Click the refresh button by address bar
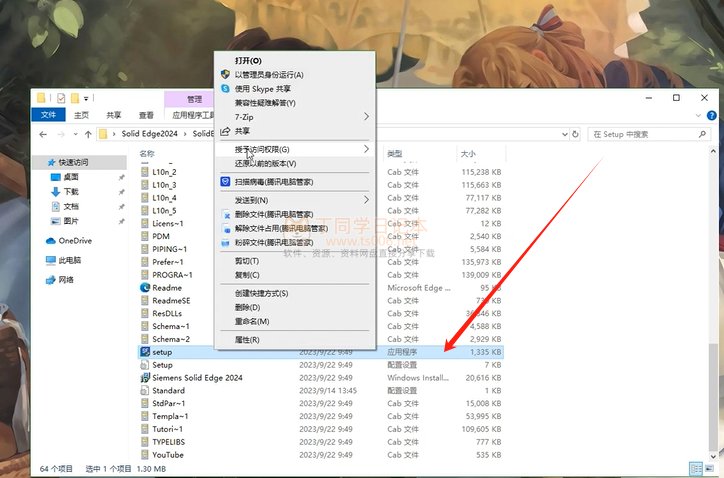 click(575, 134)
